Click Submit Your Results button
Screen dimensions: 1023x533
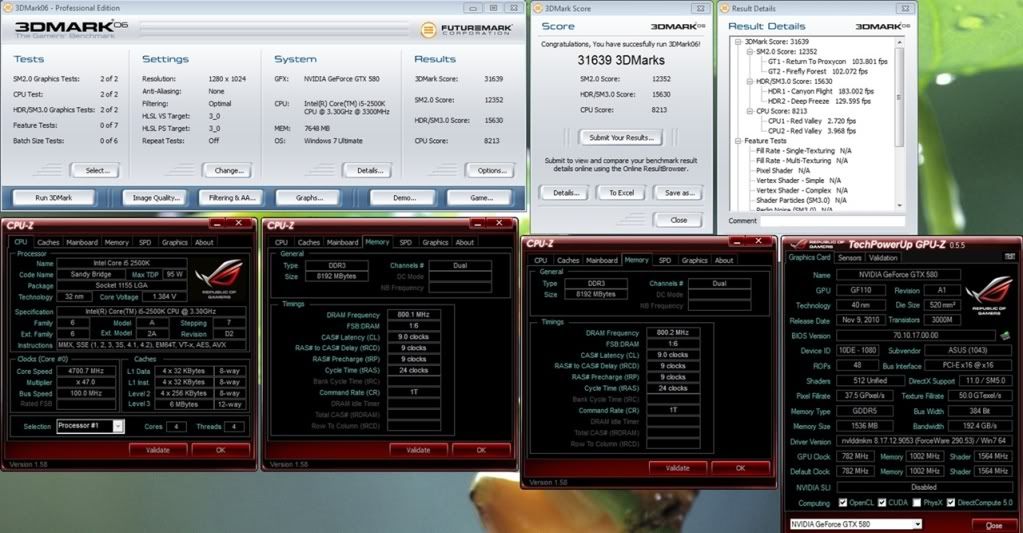click(621, 138)
